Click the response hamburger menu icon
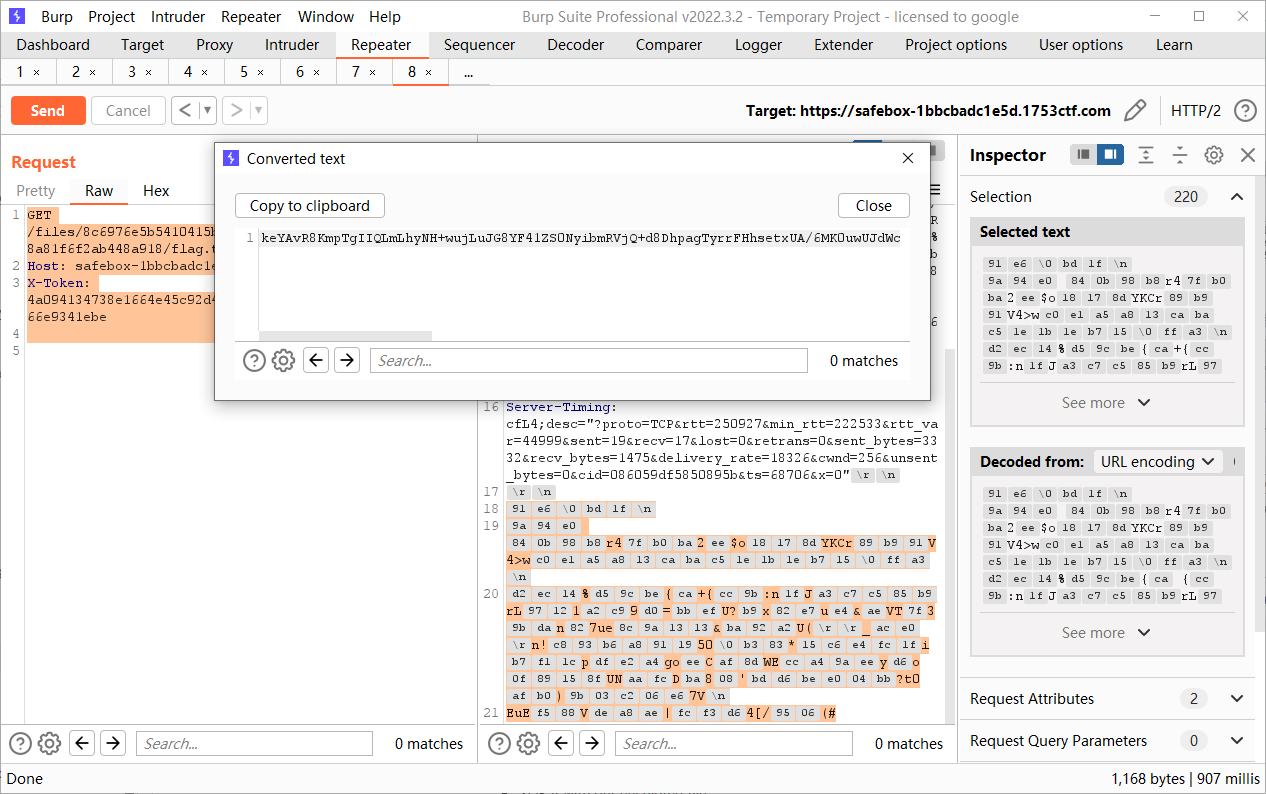The height and width of the screenshot is (794, 1266). click(935, 190)
